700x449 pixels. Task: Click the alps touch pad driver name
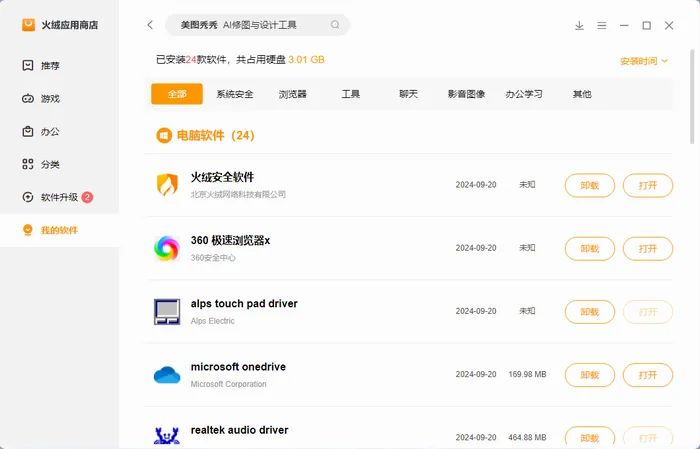pos(244,303)
